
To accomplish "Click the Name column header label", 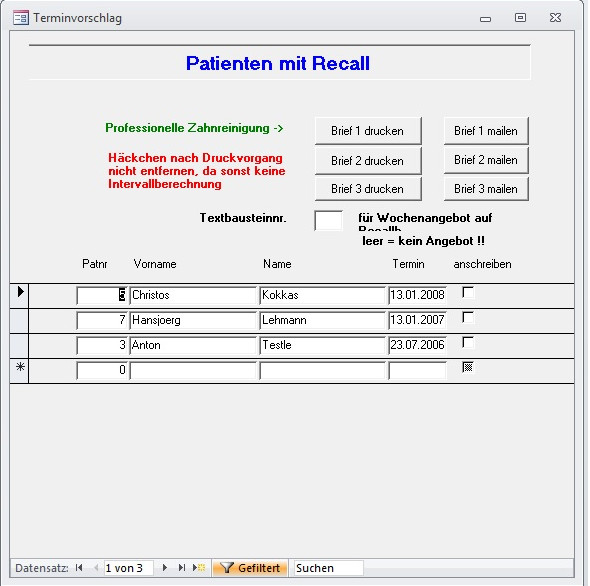I will [x=277, y=264].
